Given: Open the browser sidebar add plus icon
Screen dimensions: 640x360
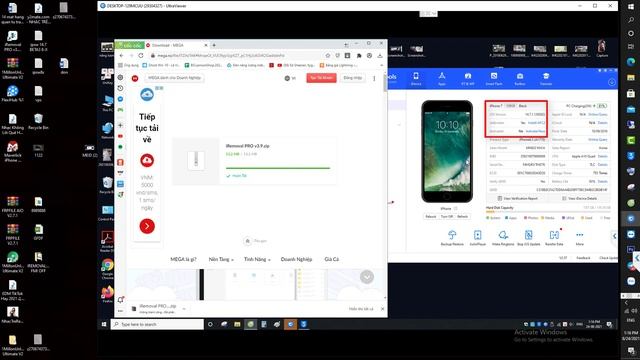Looking at the screenshot, I should click(120, 125).
